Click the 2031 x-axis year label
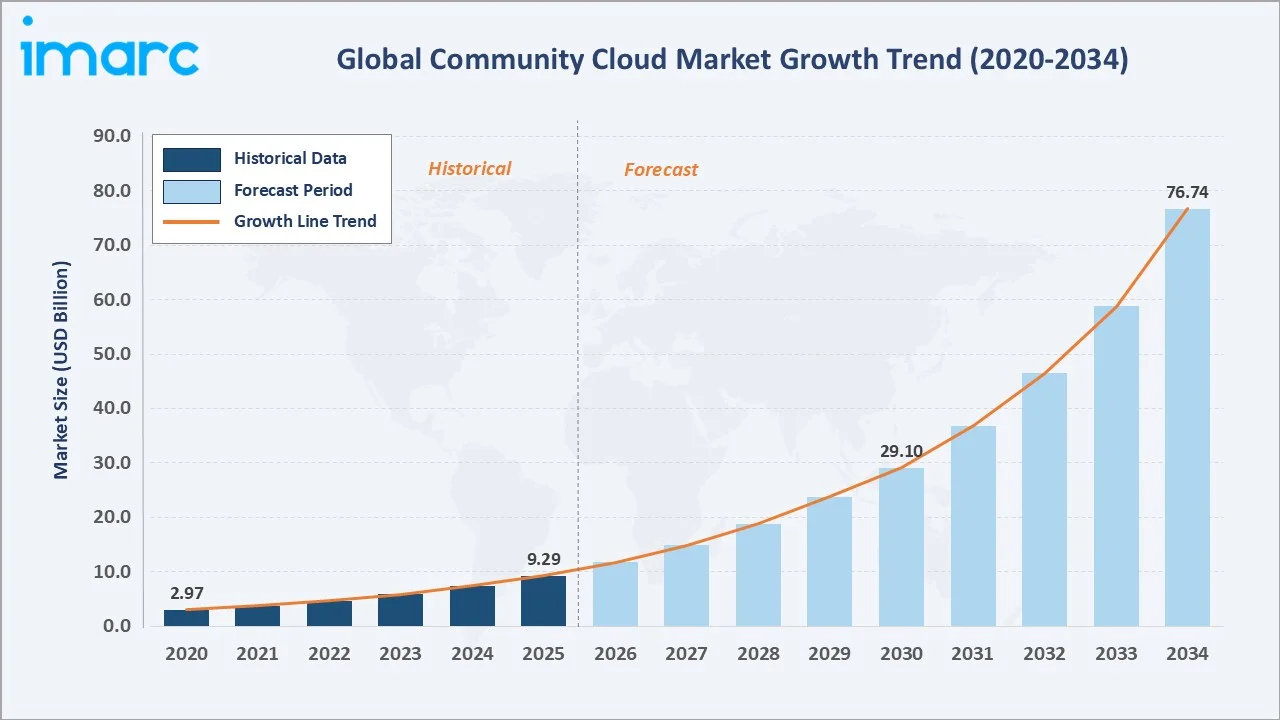The image size is (1280, 720). coord(973,654)
